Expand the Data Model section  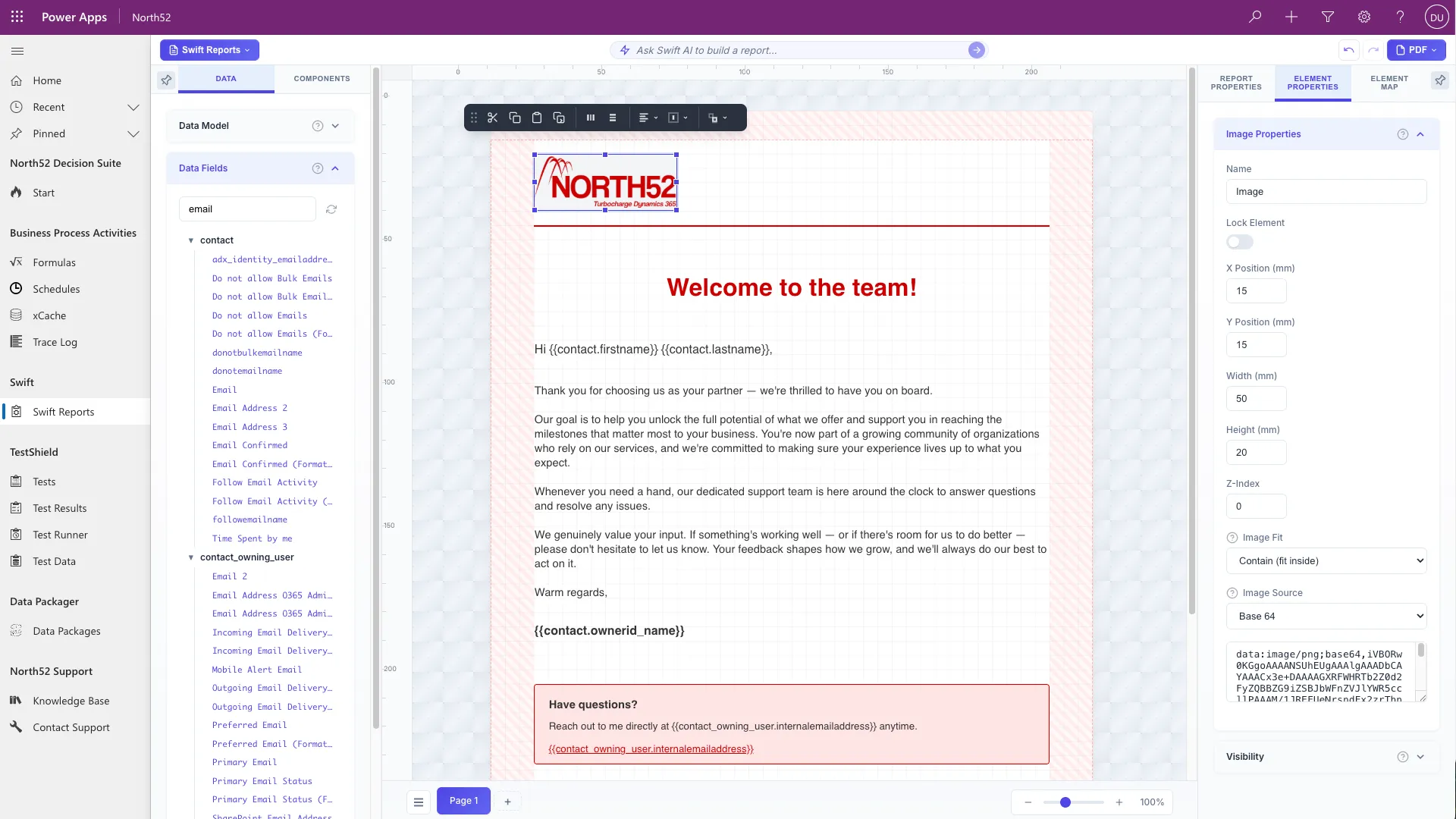tap(335, 126)
